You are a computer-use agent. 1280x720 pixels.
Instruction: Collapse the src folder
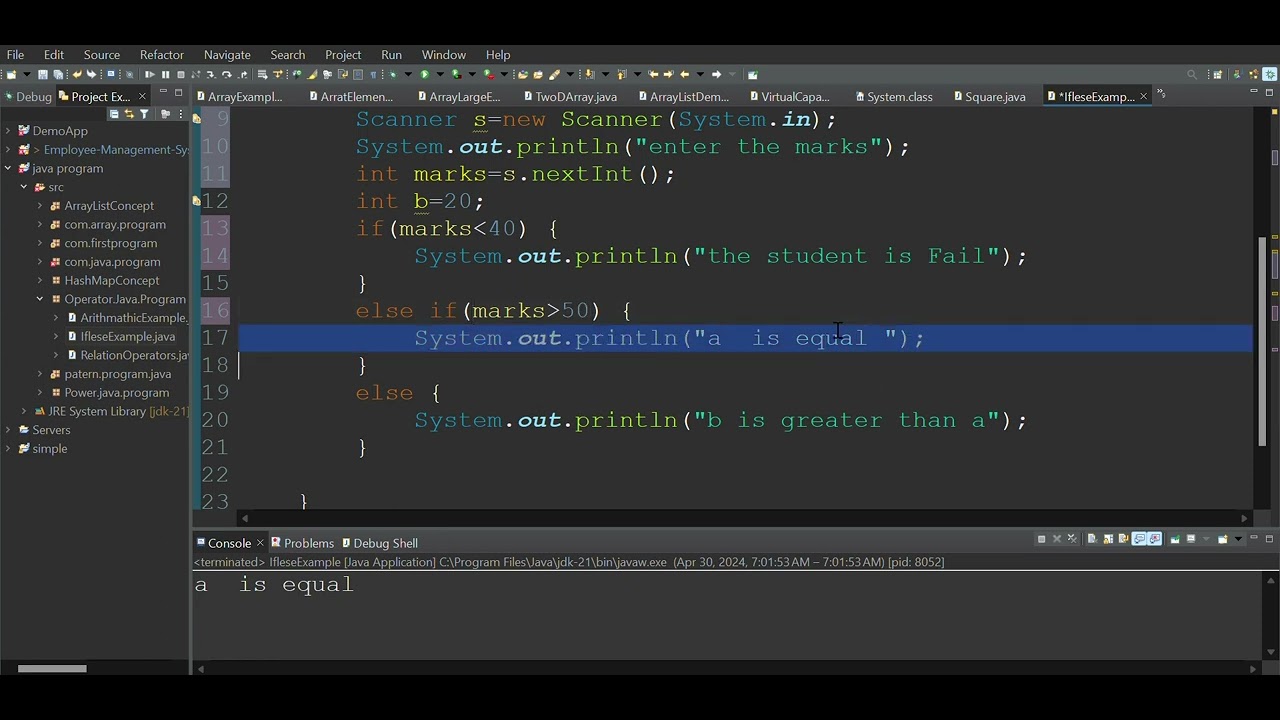24,187
